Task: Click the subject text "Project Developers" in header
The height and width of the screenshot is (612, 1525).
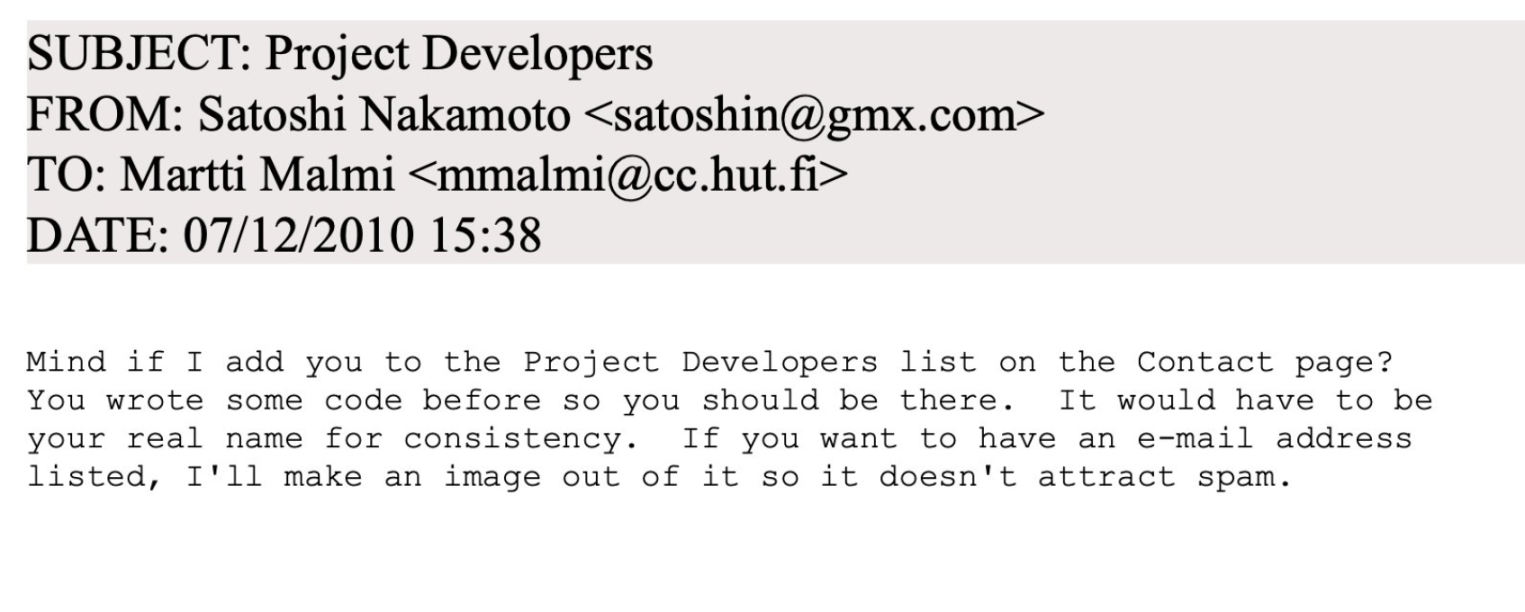Action: pyautogui.click(x=458, y=56)
